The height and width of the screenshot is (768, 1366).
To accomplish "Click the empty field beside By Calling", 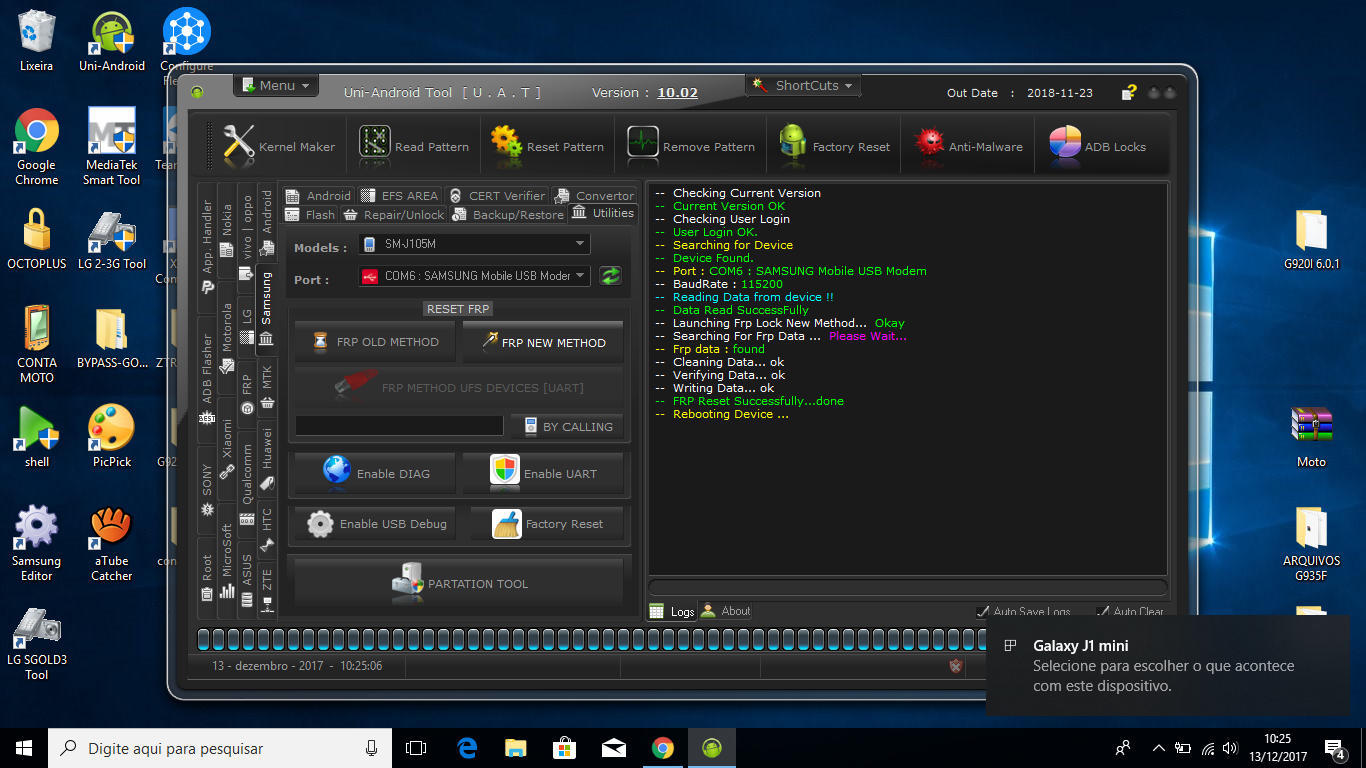I will (399, 426).
